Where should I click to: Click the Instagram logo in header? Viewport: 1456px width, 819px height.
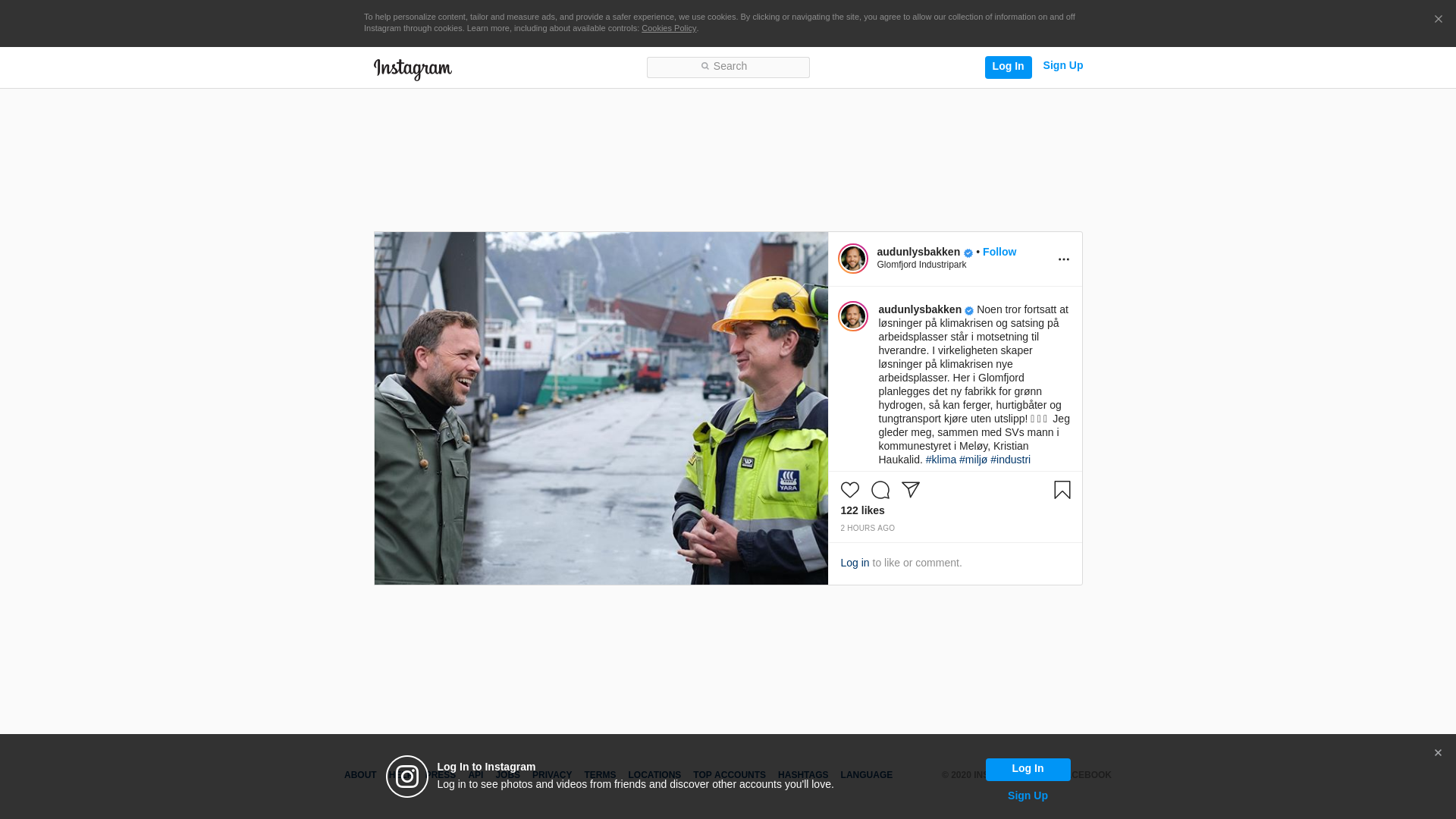click(413, 69)
